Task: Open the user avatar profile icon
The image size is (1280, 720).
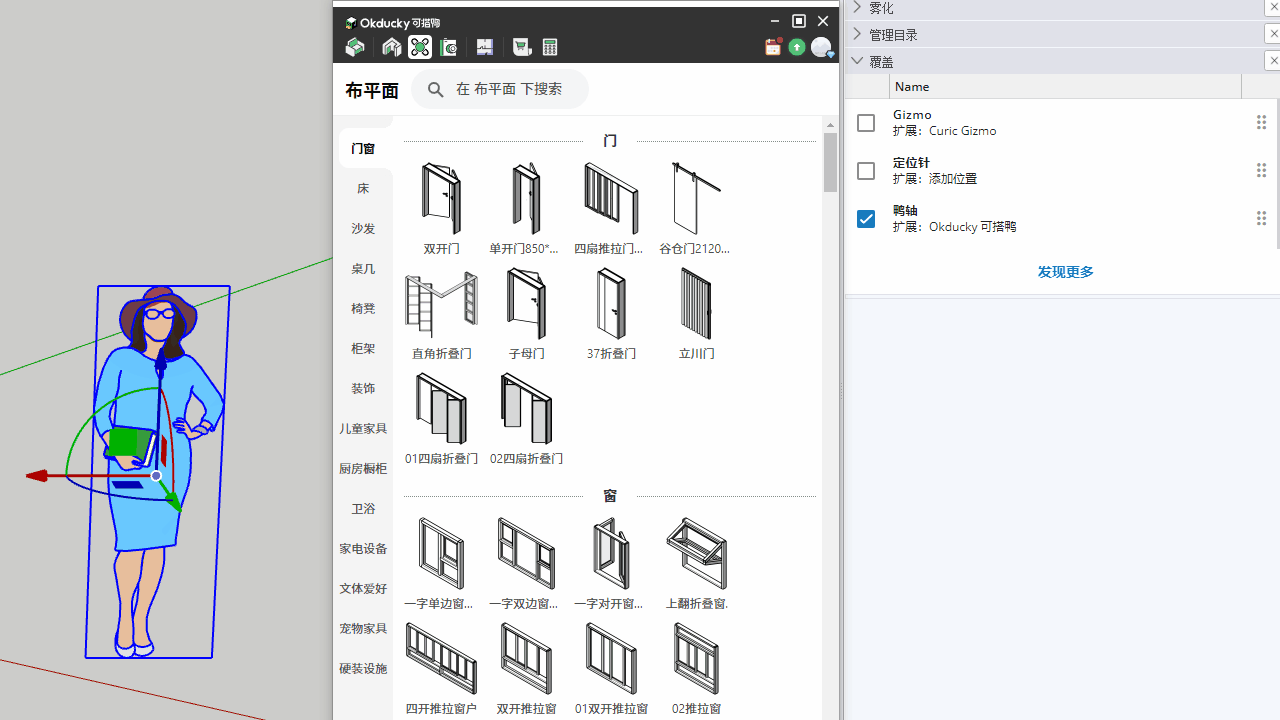Action: [821, 47]
